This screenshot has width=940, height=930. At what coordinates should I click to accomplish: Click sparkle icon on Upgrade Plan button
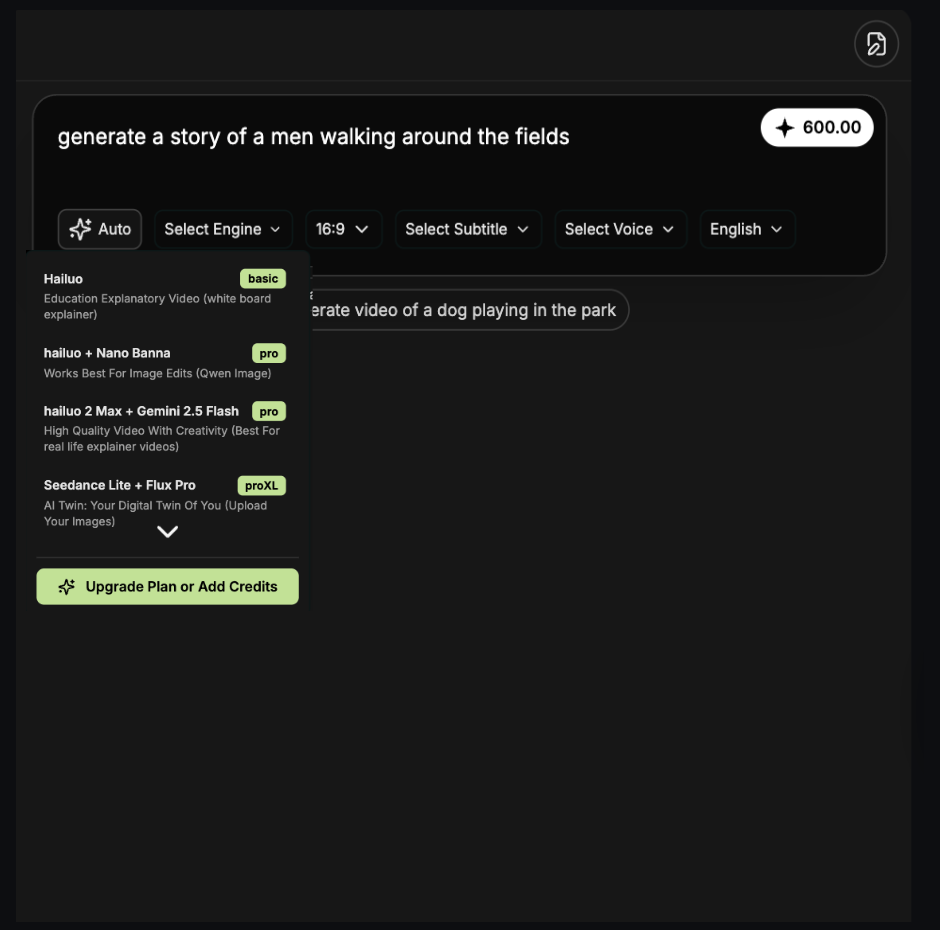(67, 587)
